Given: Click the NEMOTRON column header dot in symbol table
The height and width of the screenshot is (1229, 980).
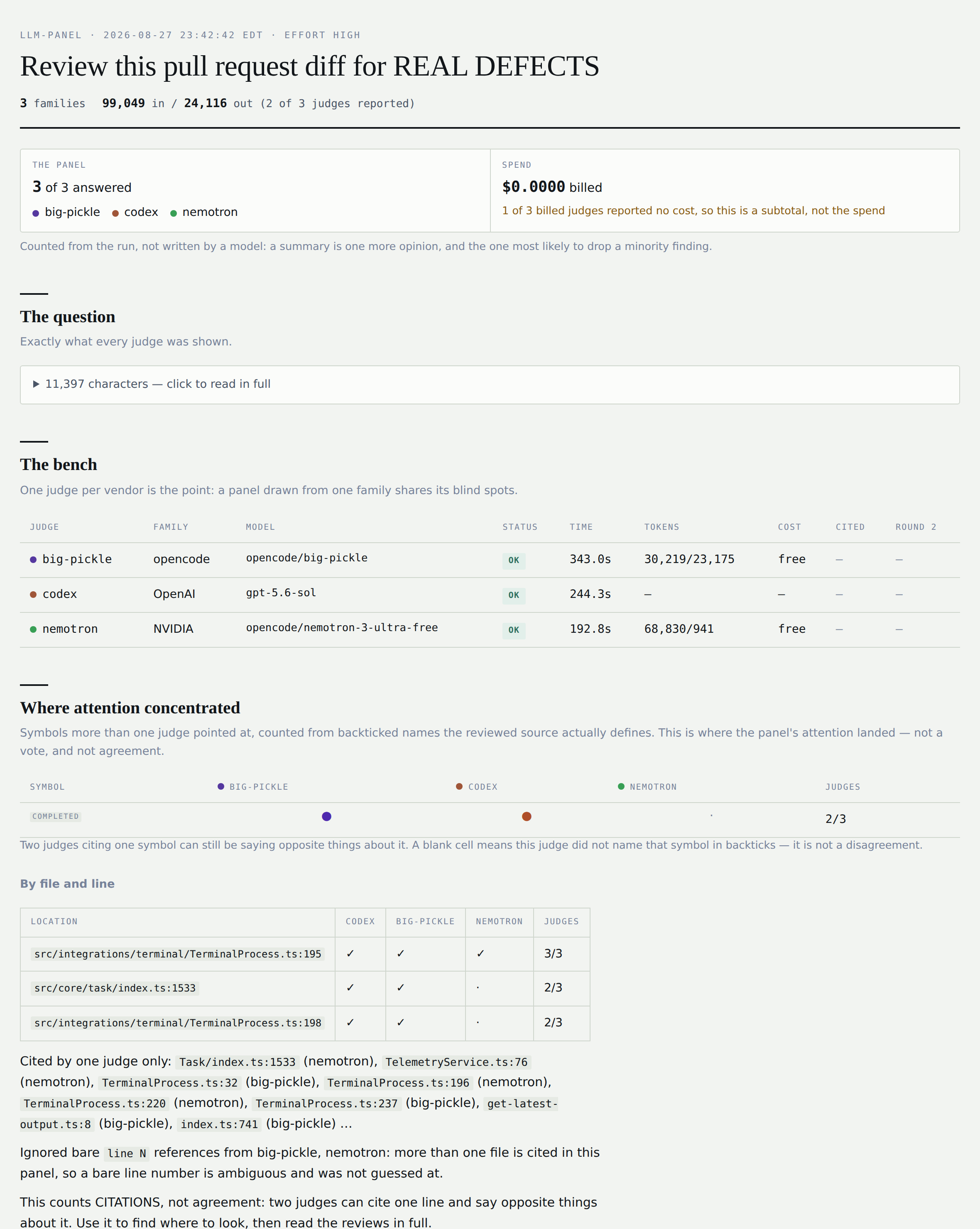Looking at the screenshot, I should [x=621, y=787].
